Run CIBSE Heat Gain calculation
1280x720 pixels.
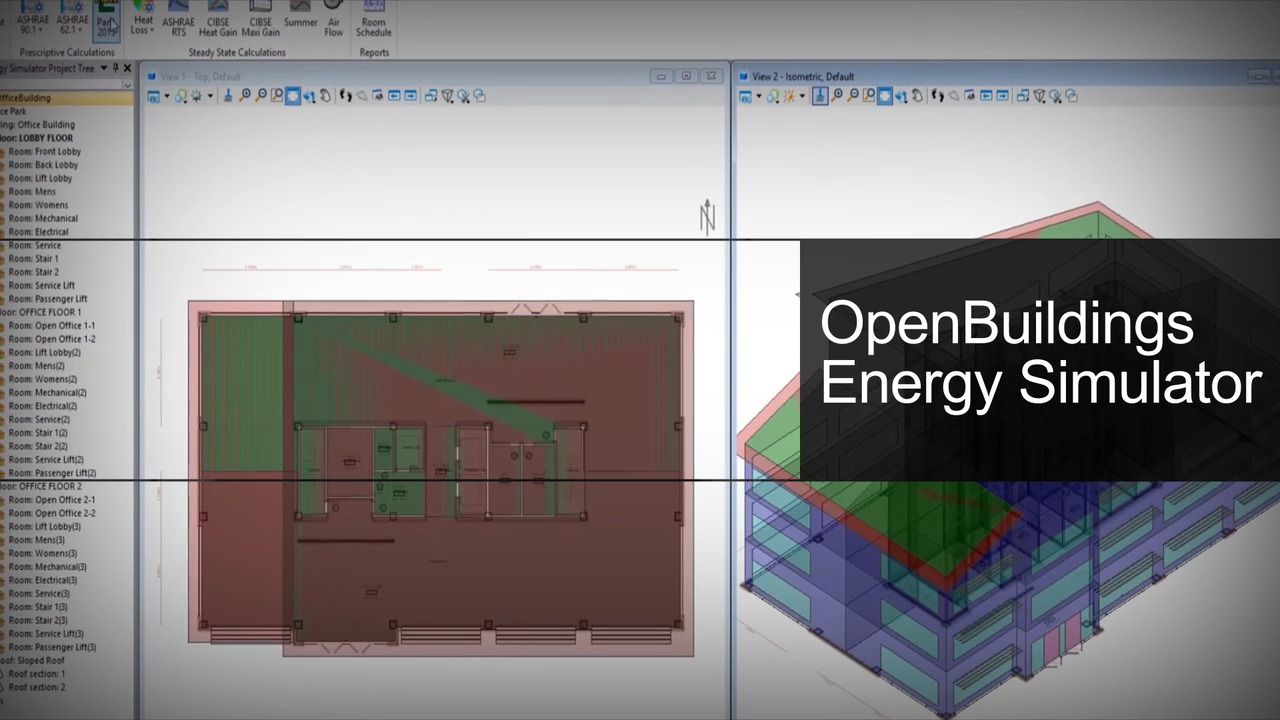click(x=218, y=20)
